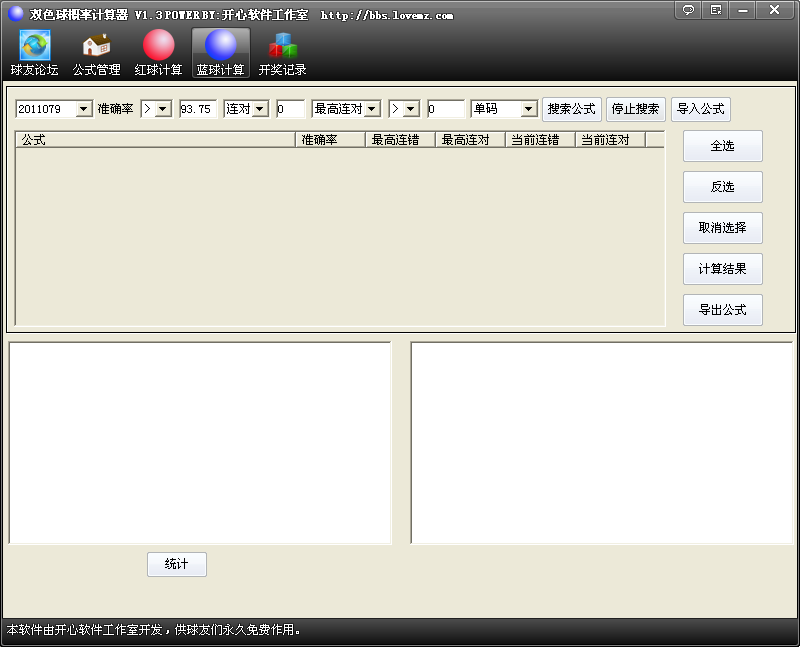Screen dimensions: 800x647
Task: Sort by 最高连错 column header
Action: coord(401,140)
